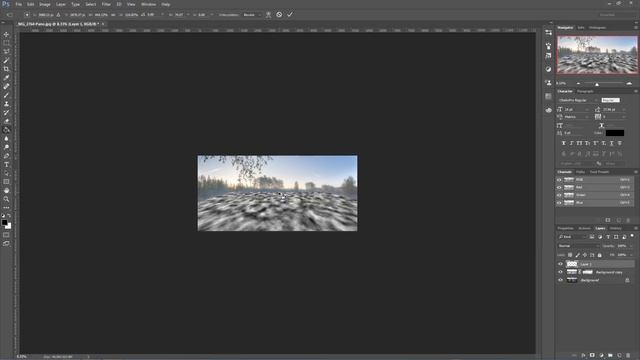
Task: Hide the Layer 1 layer
Action: click(560, 264)
